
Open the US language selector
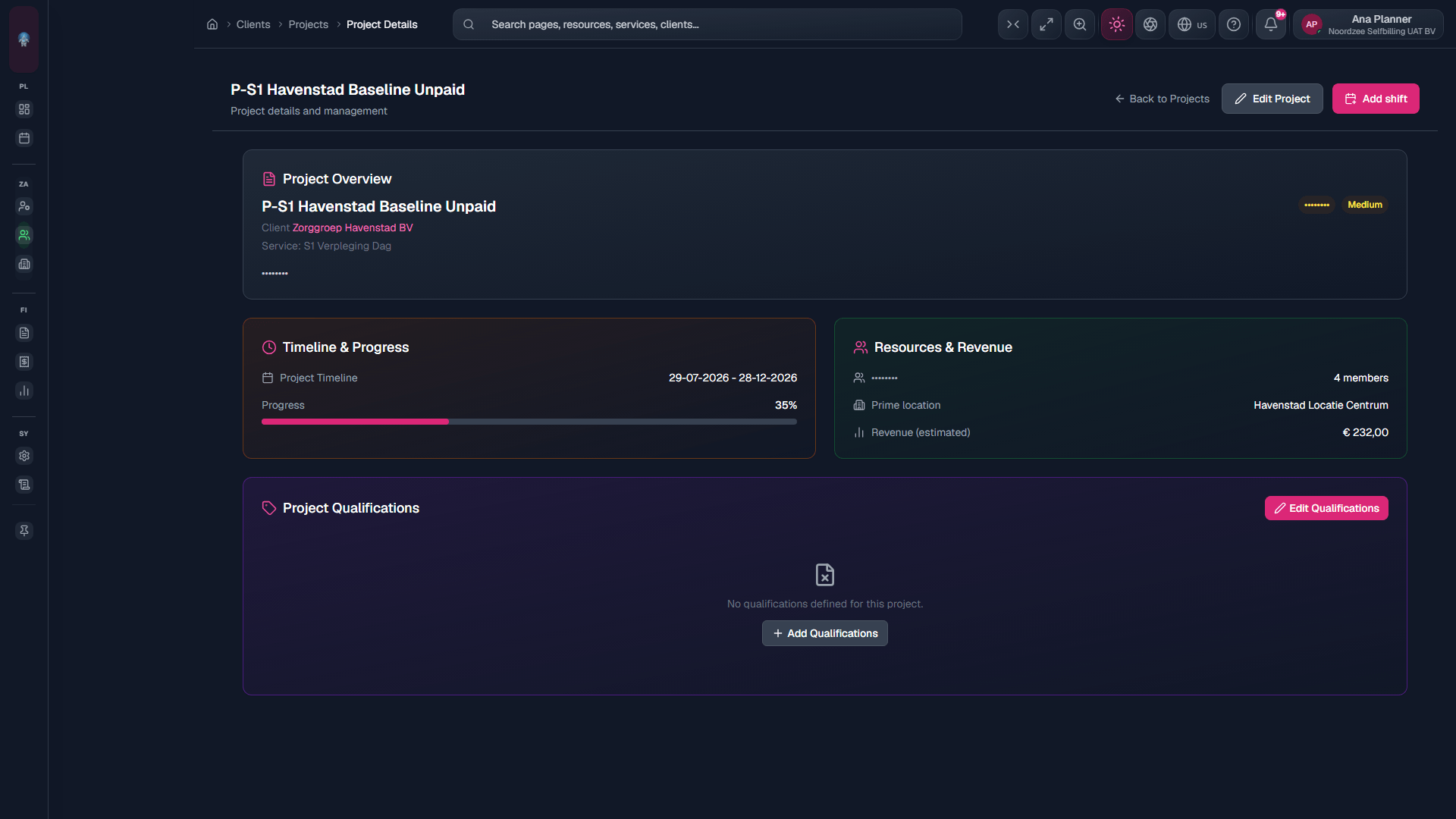pos(1192,24)
